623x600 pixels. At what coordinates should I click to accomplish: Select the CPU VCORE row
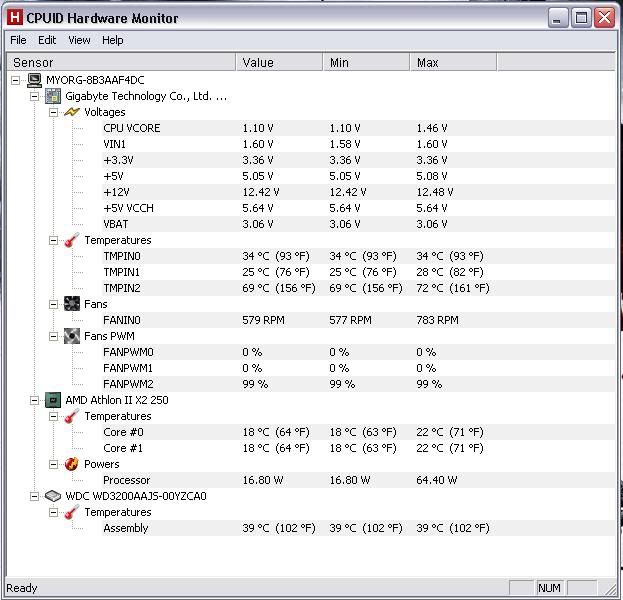point(358,128)
